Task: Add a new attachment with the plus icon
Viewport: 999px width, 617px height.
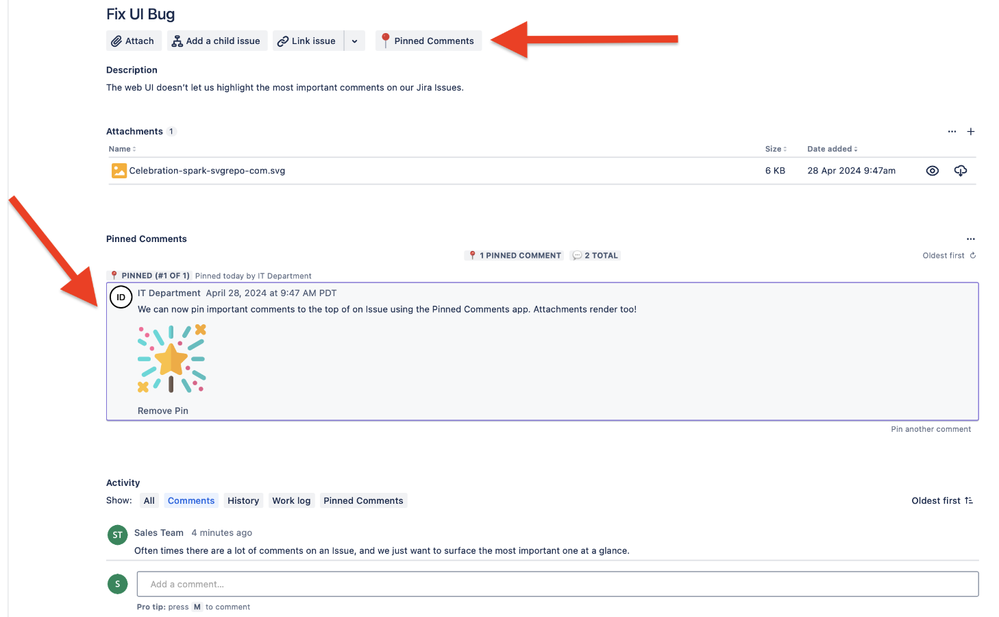Action: coord(970,131)
